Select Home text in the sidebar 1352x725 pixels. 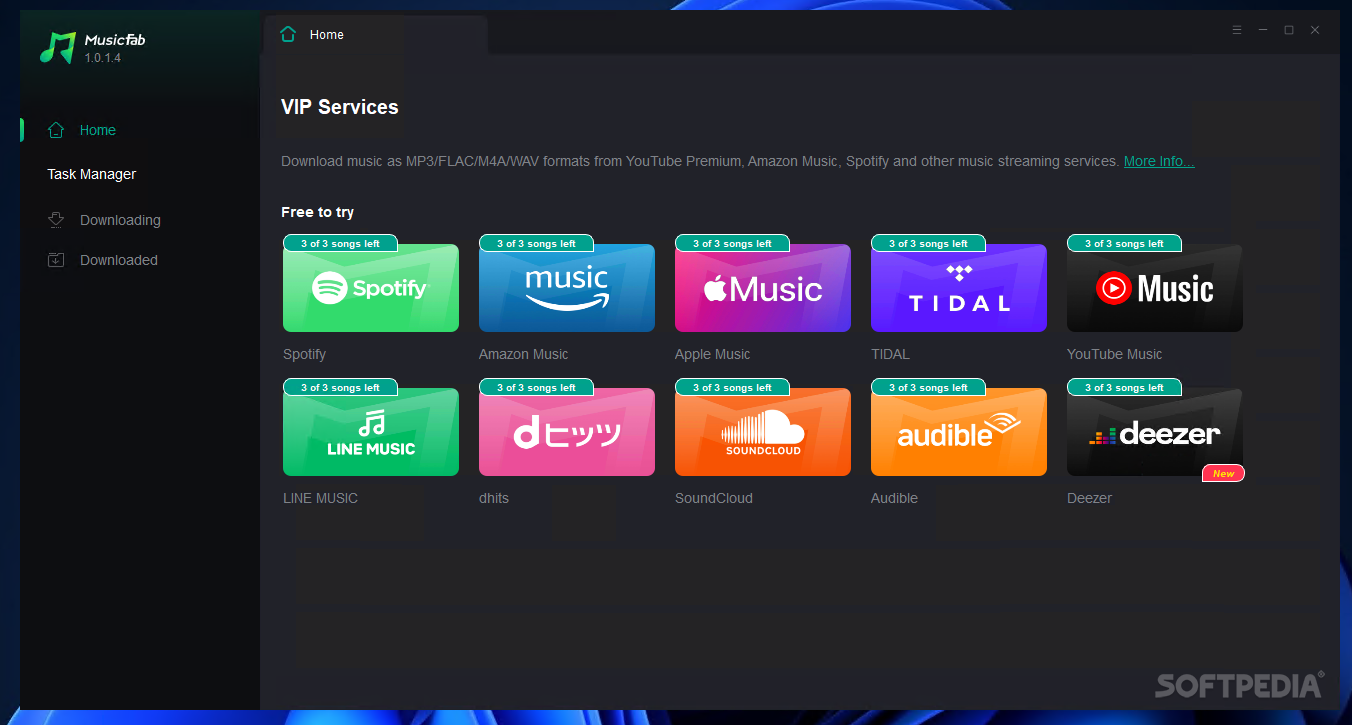pos(98,130)
